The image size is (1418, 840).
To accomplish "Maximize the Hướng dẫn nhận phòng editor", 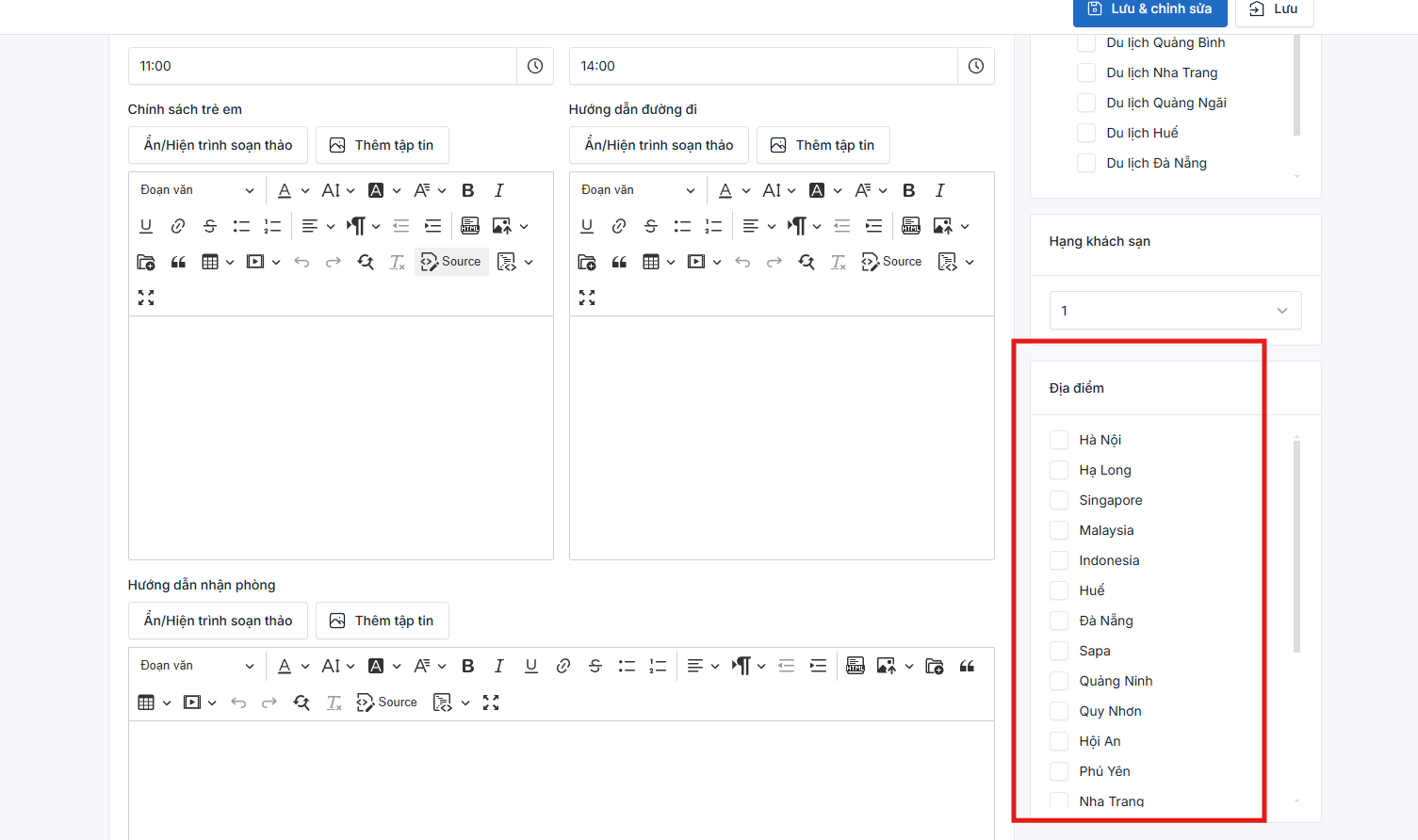I will point(491,703).
